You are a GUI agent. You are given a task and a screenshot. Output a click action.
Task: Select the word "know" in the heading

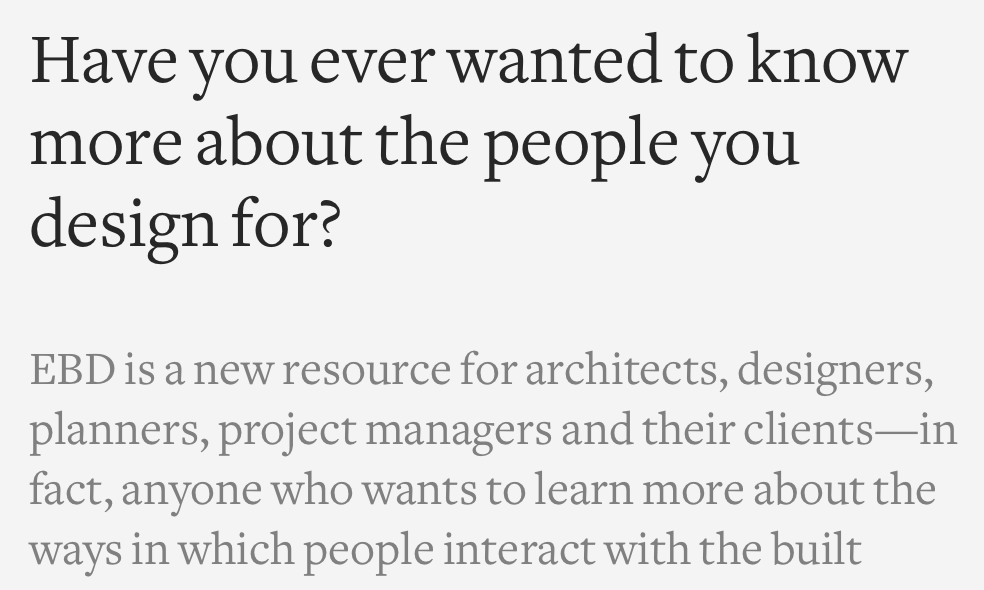pyautogui.click(x=827, y=60)
